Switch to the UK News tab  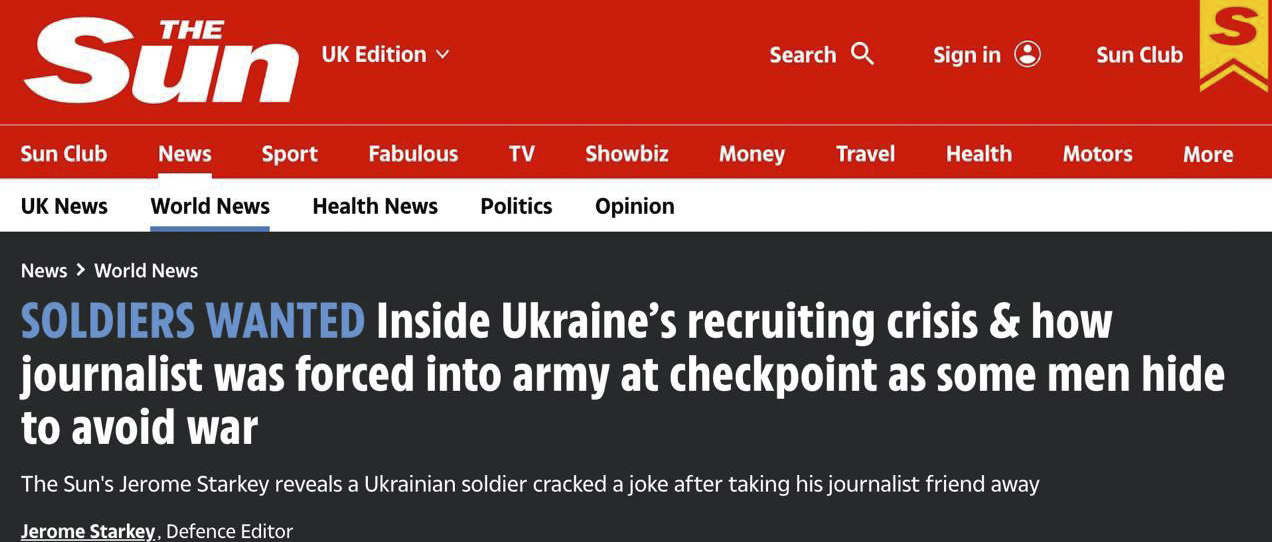[x=64, y=206]
